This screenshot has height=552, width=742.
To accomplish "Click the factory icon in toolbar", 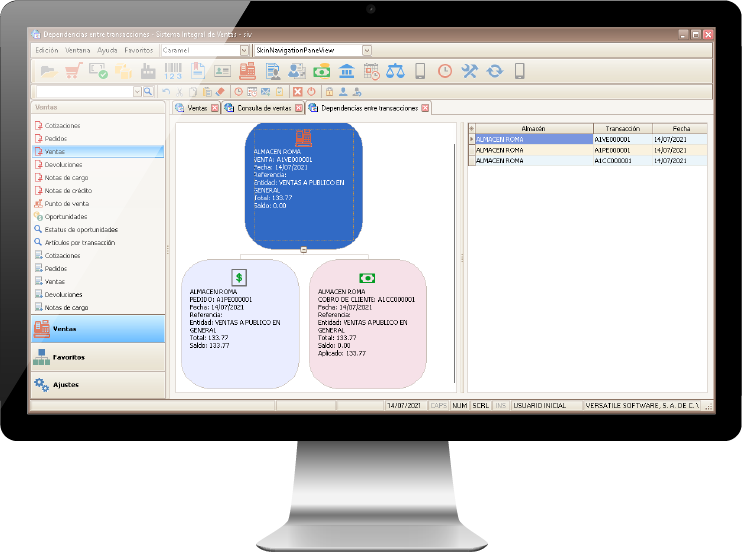I will [148, 71].
